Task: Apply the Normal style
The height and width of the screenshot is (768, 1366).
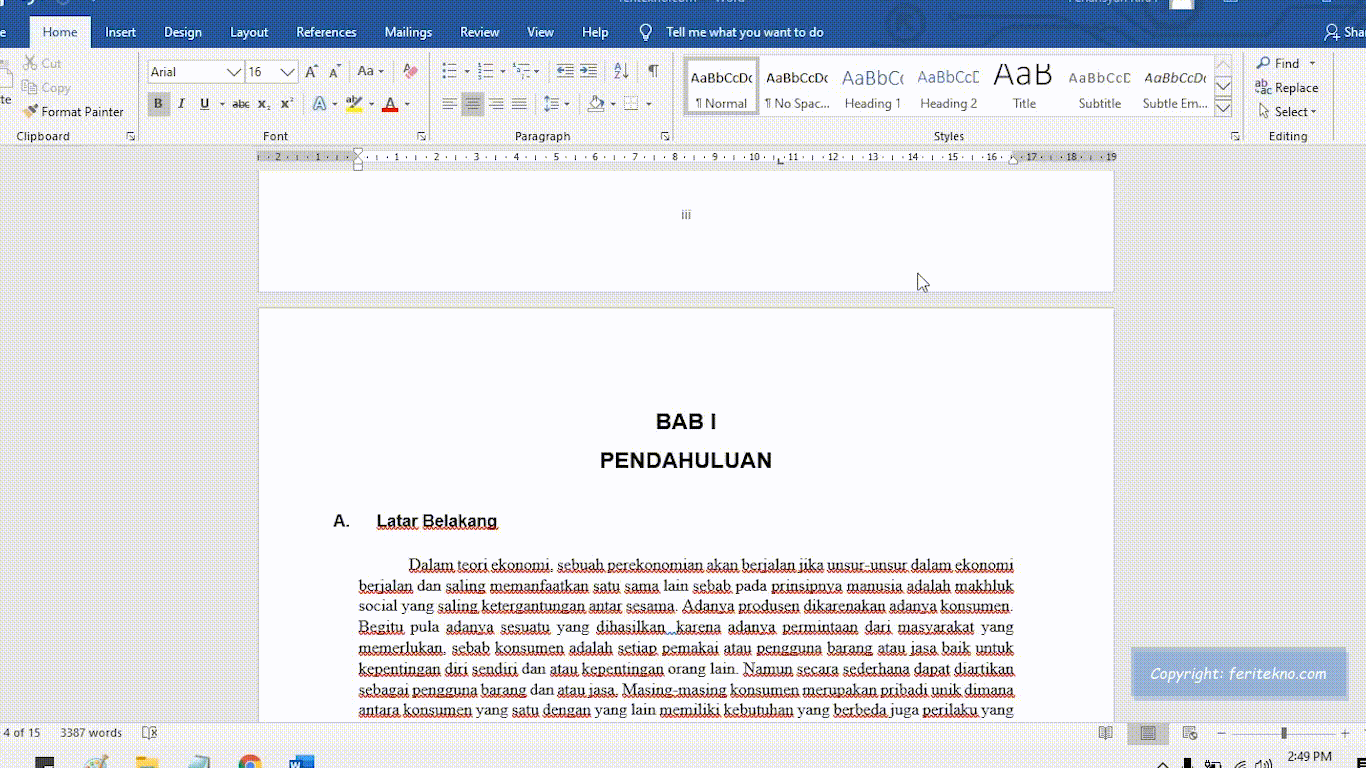Action: pyautogui.click(x=722, y=87)
